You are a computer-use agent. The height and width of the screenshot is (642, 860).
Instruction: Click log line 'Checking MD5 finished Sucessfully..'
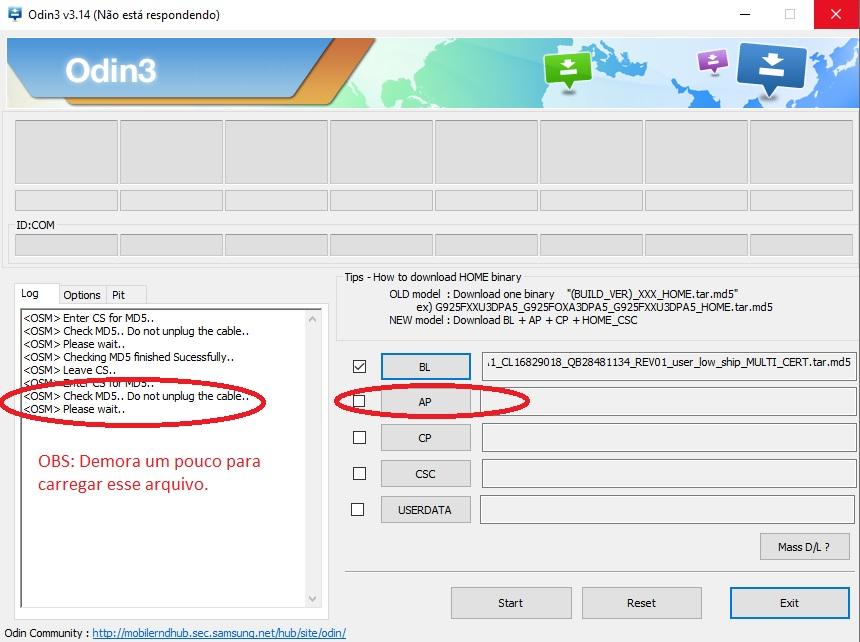pyautogui.click(x=129, y=357)
